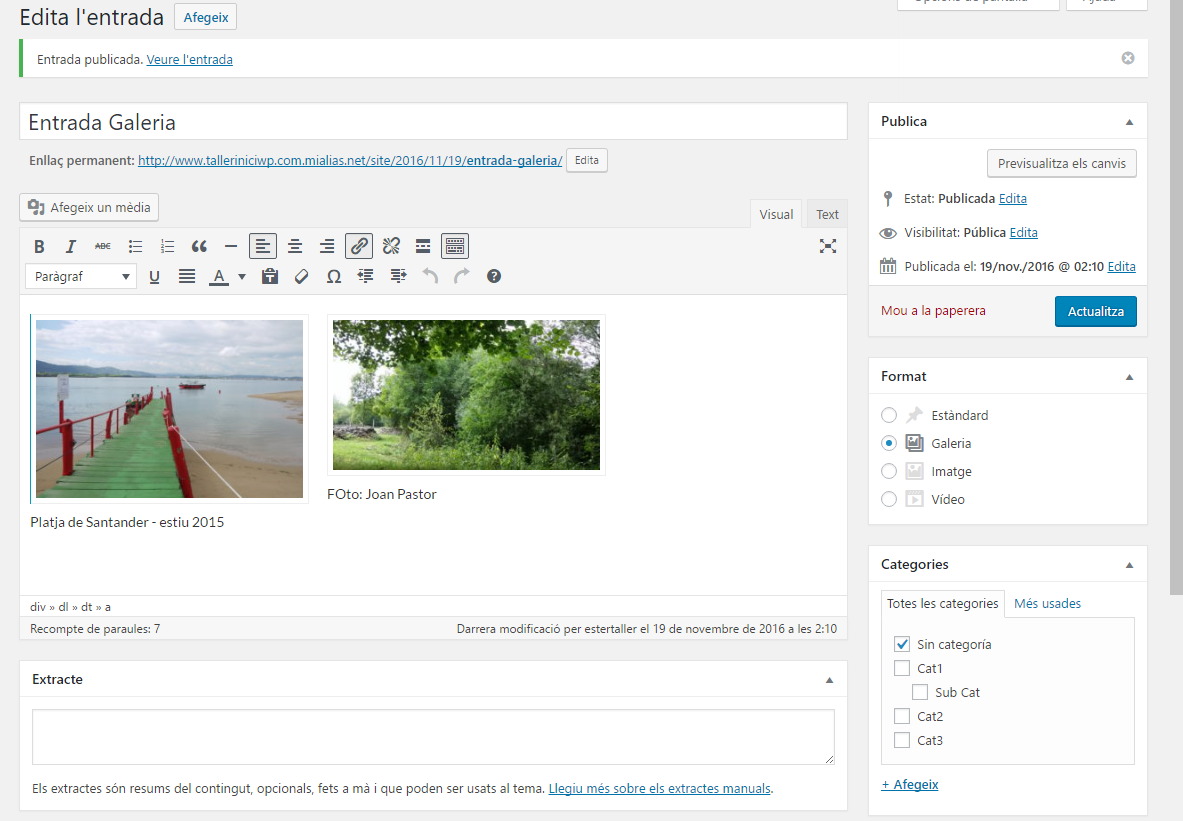Collapse the Format panel
This screenshot has height=821, width=1183.
click(x=1129, y=377)
